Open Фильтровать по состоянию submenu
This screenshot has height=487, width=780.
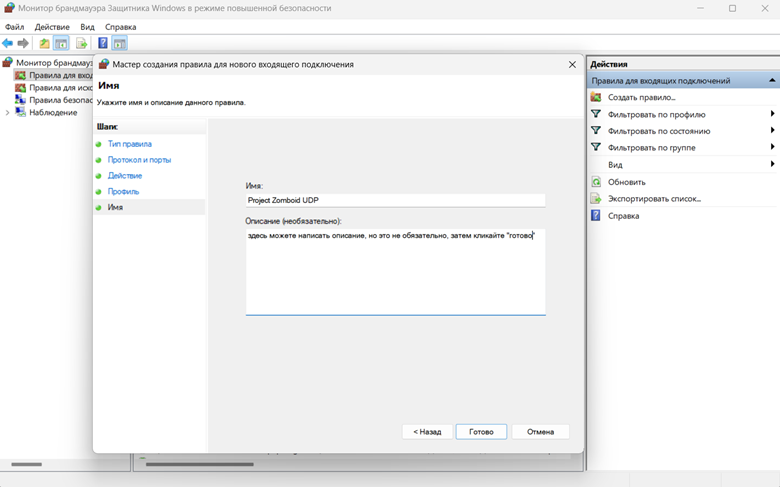[772, 130]
